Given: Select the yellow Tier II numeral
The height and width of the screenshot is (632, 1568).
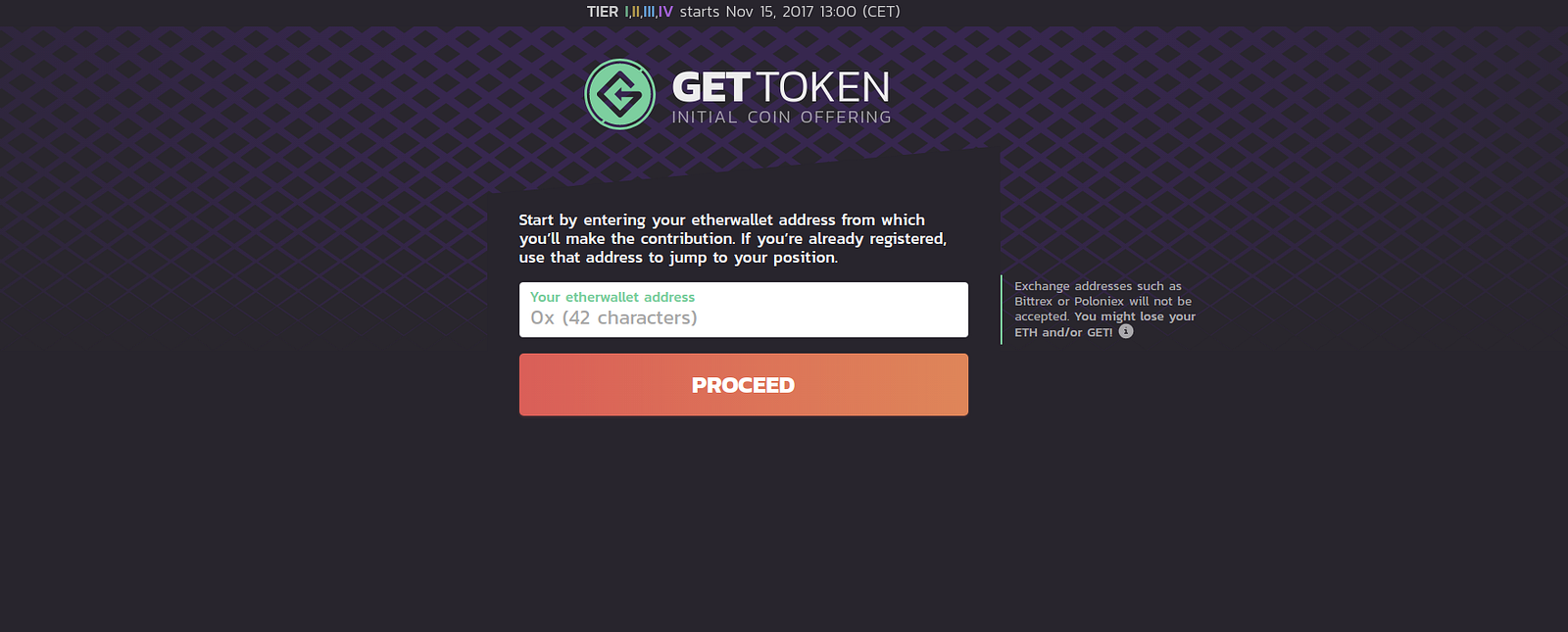Looking at the screenshot, I should coord(635,12).
